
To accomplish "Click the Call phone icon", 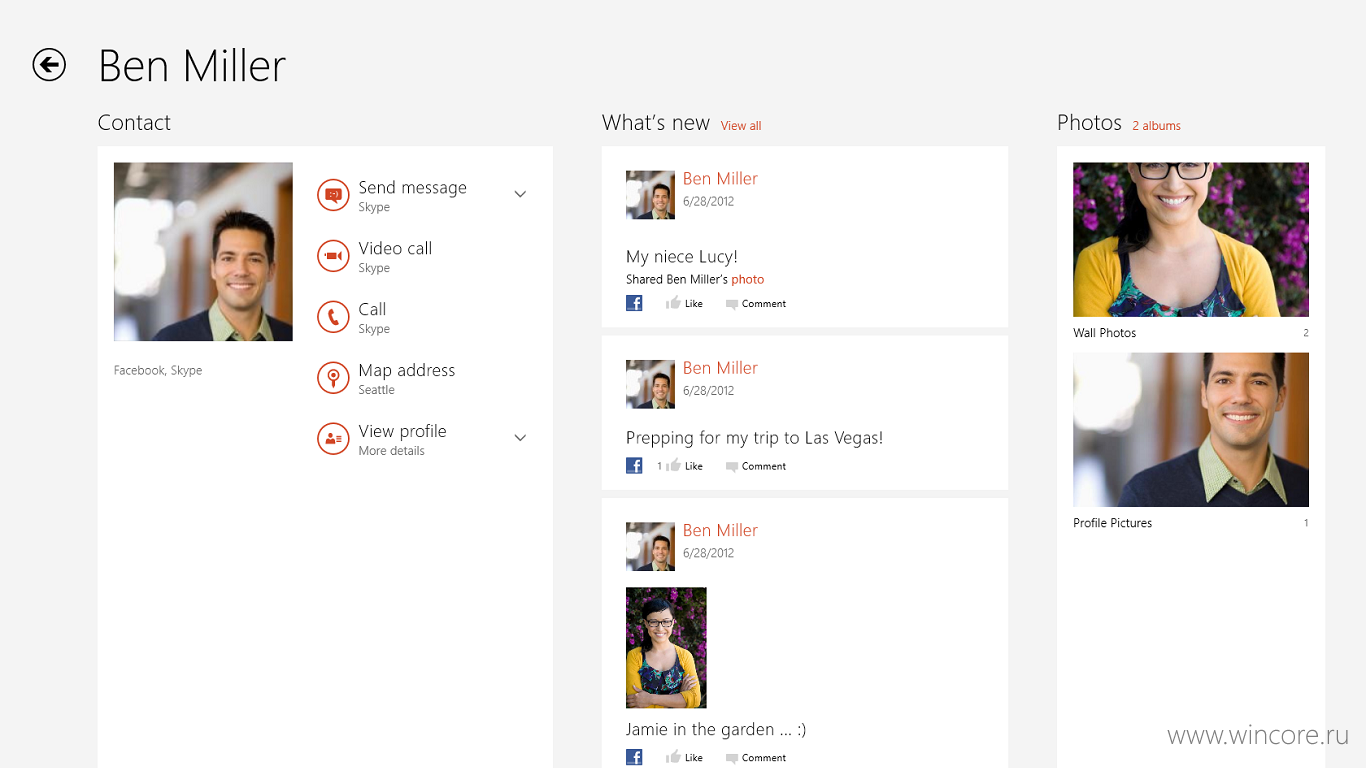I will (x=333, y=317).
